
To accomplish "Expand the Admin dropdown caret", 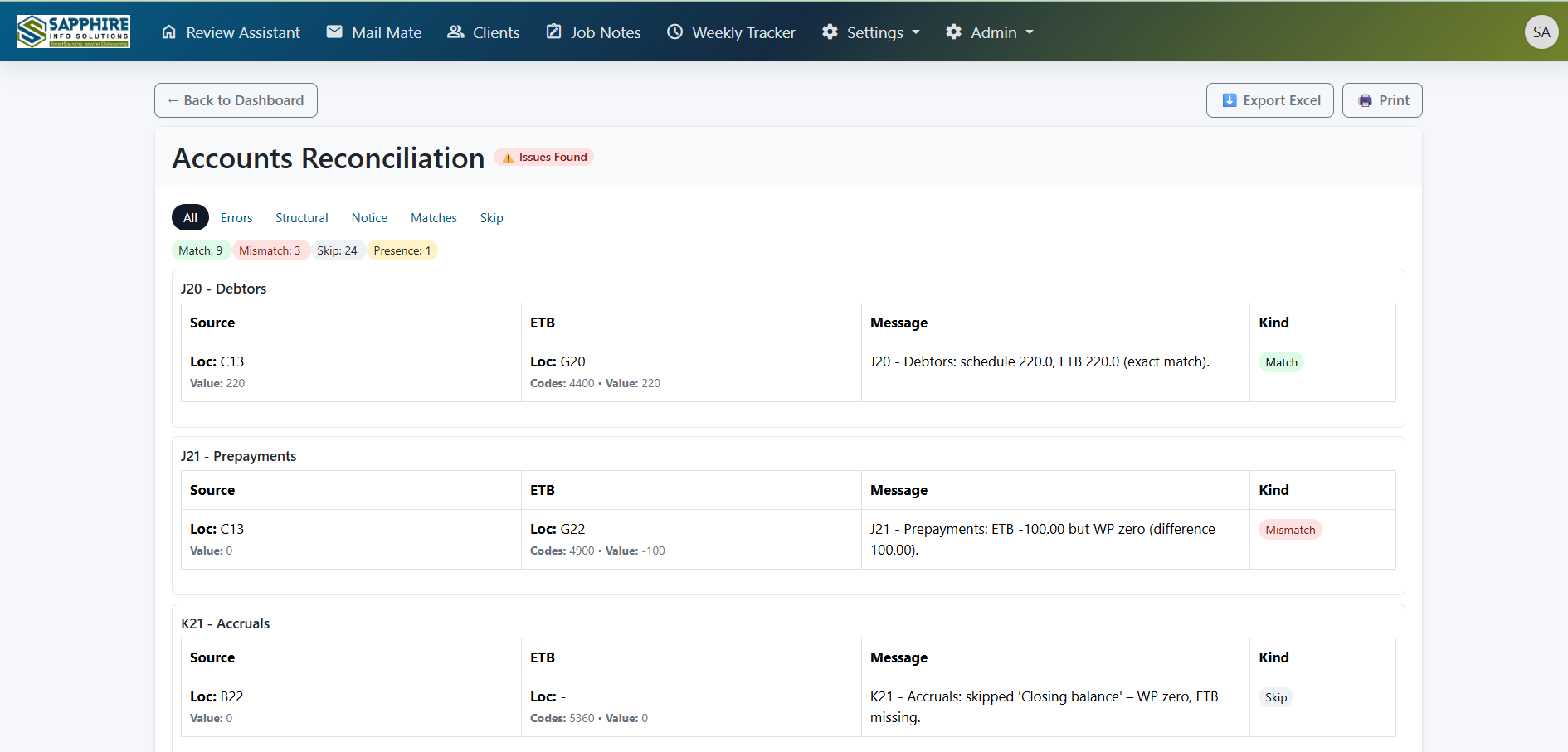I will [x=1030, y=32].
